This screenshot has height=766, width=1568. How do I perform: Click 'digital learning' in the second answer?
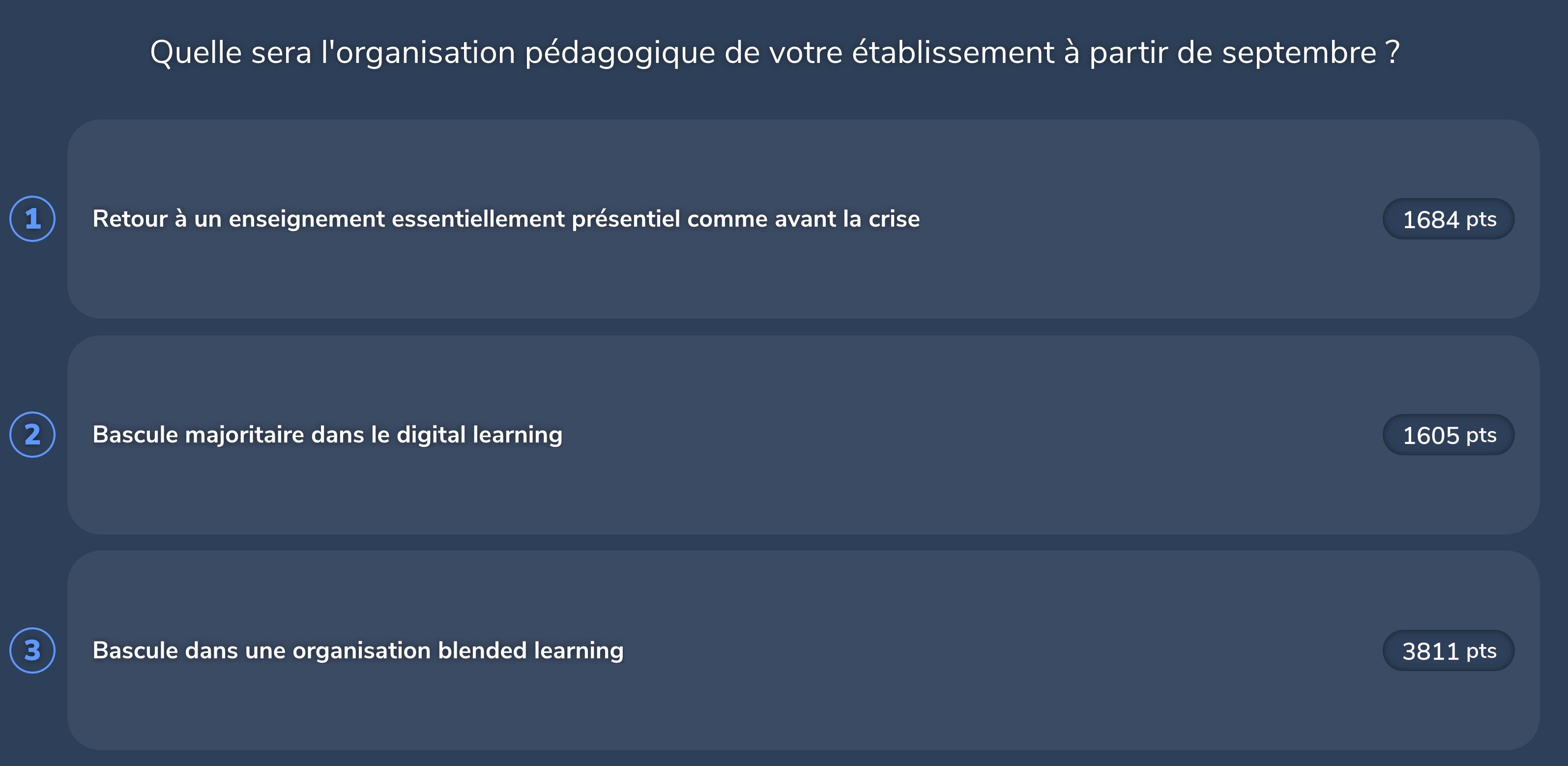[x=479, y=435]
